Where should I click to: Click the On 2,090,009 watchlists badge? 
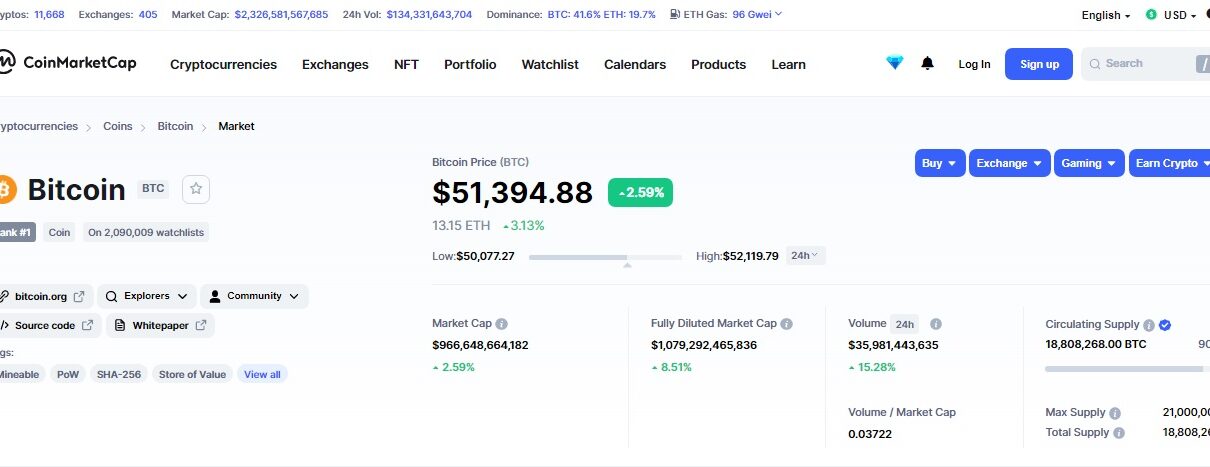coord(146,232)
